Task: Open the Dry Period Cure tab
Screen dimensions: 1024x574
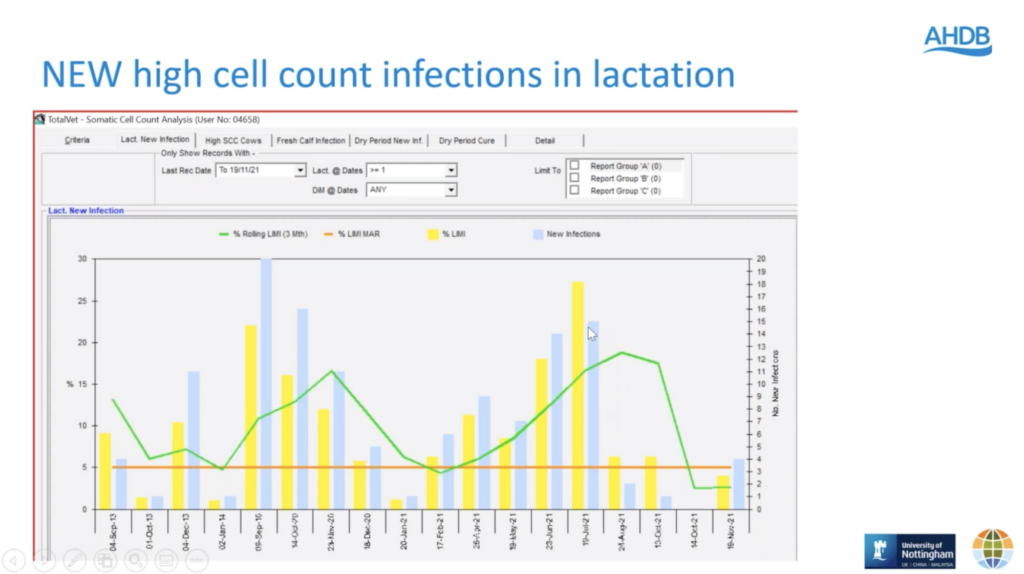Action: click(x=467, y=141)
